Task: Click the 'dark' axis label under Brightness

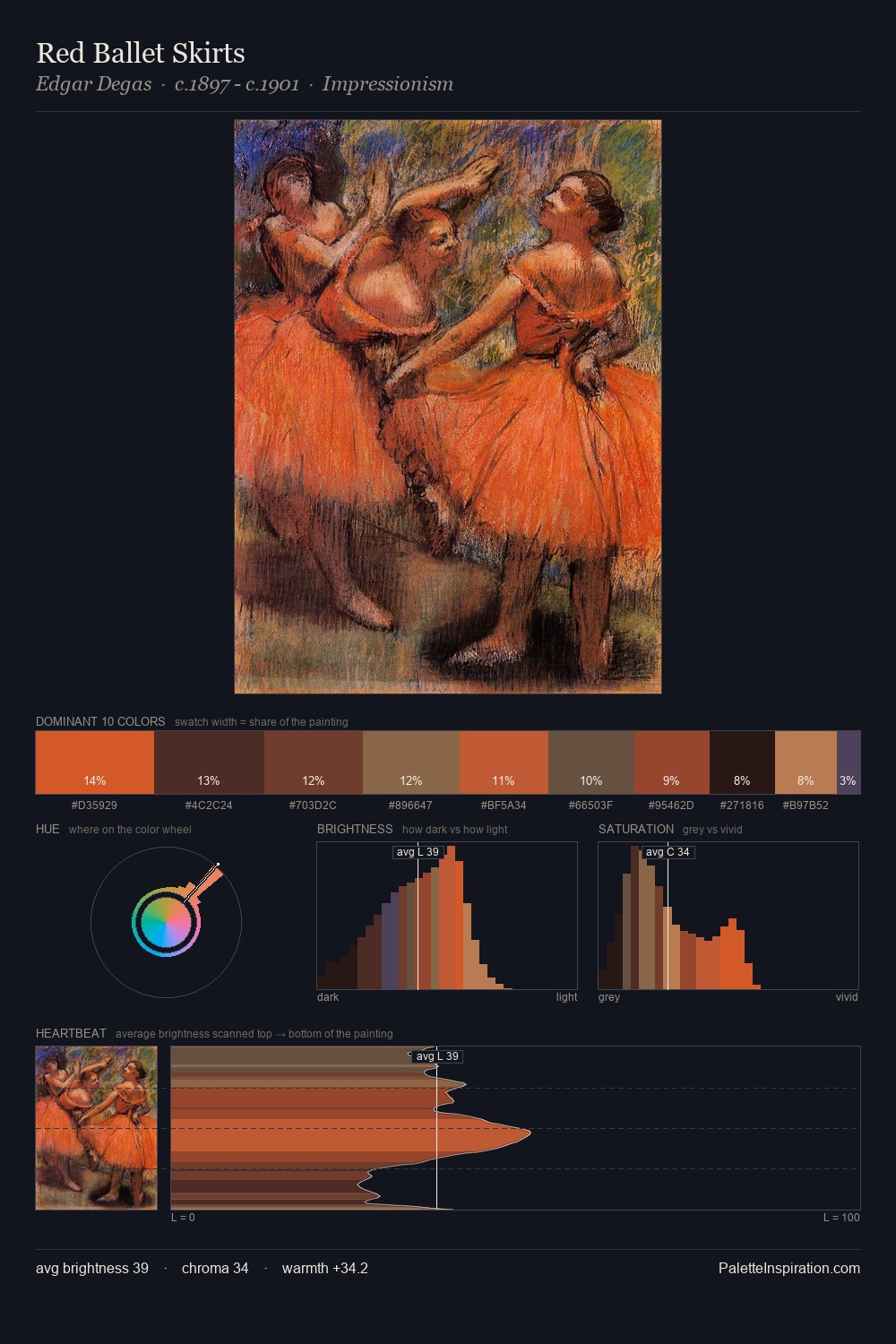Action: coord(328,997)
